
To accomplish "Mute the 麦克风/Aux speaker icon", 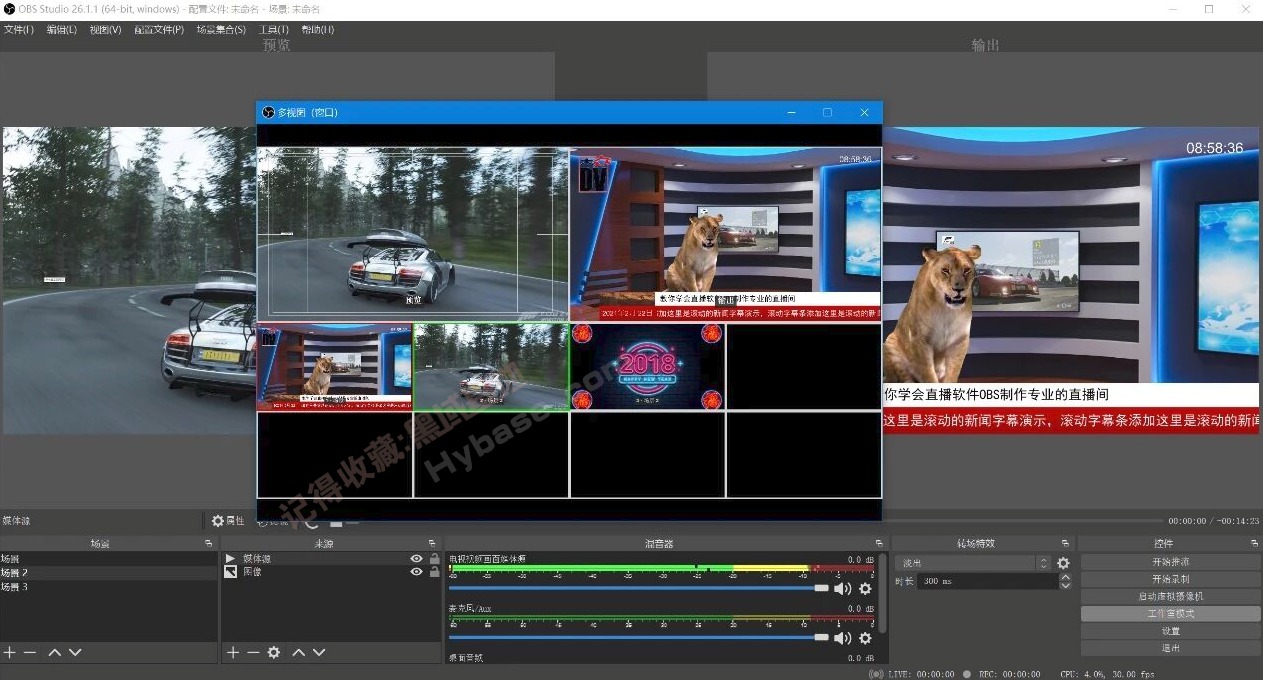I will point(842,637).
